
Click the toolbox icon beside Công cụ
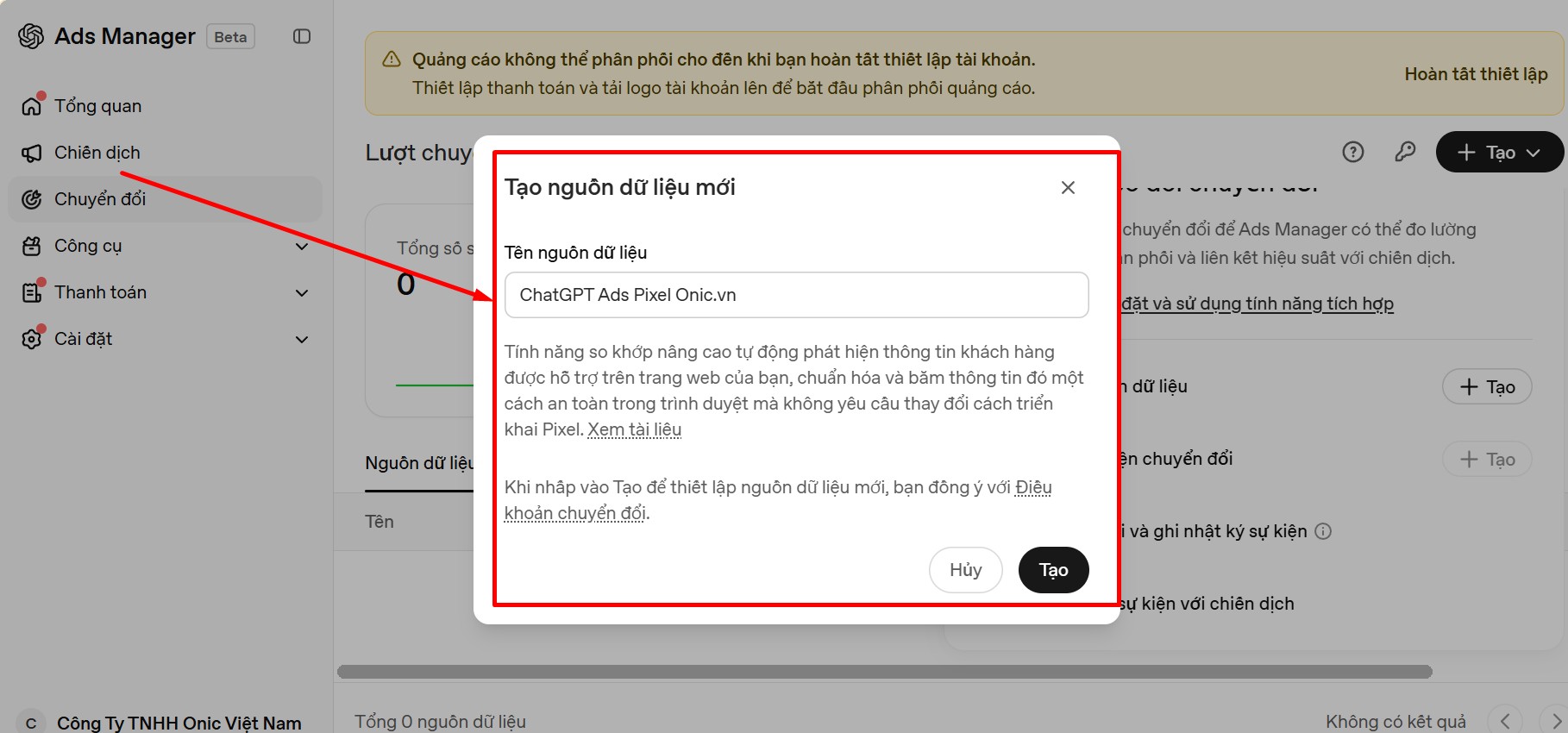pyautogui.click(x=32, y=246)
